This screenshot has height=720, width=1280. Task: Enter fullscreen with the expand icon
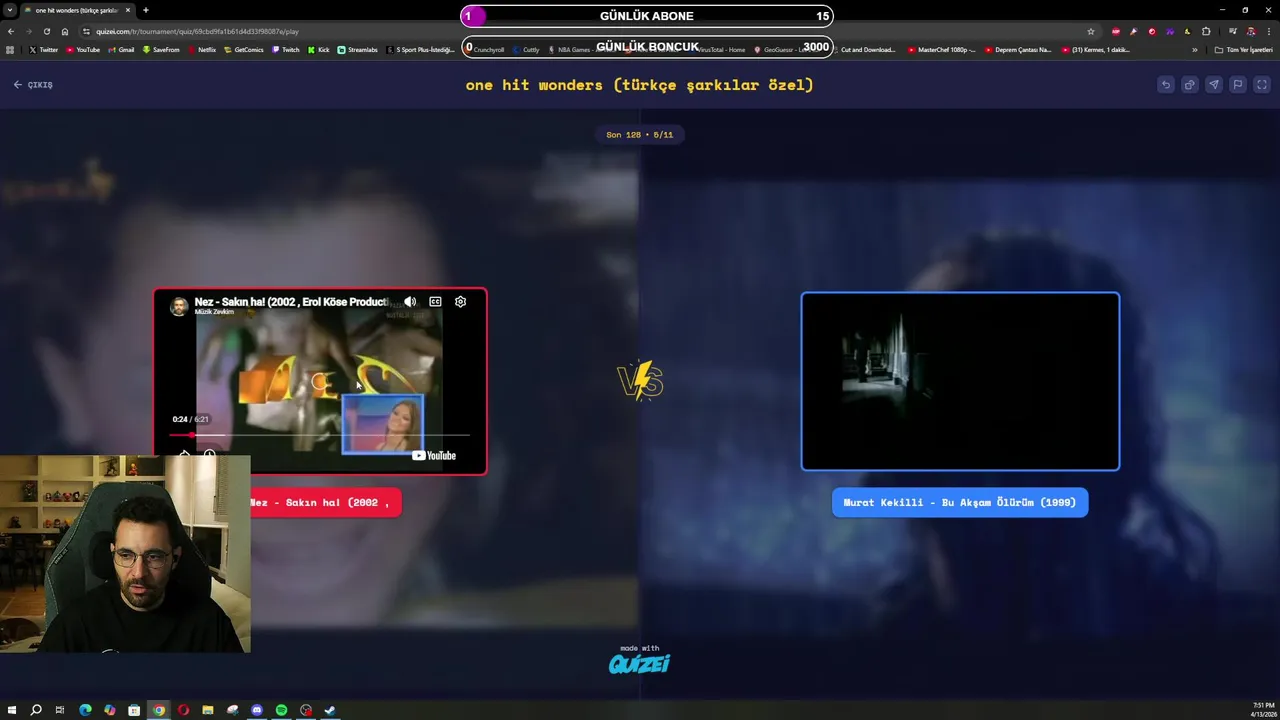(x=1262, y=85)
